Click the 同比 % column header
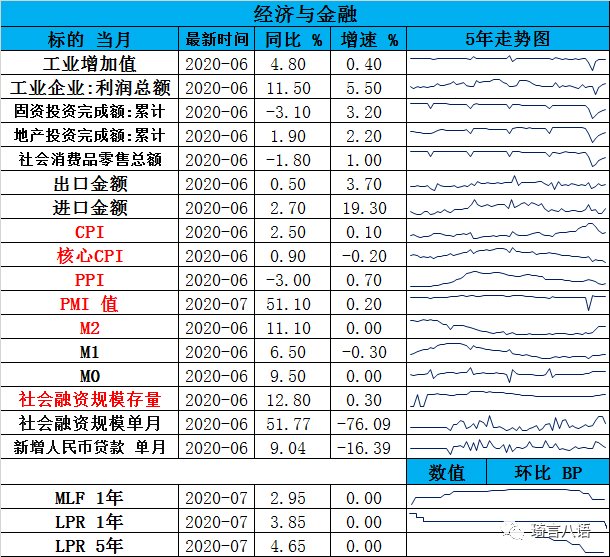This screenshot has height=557, width=610. pyautogui.click(x=294, y=40)
